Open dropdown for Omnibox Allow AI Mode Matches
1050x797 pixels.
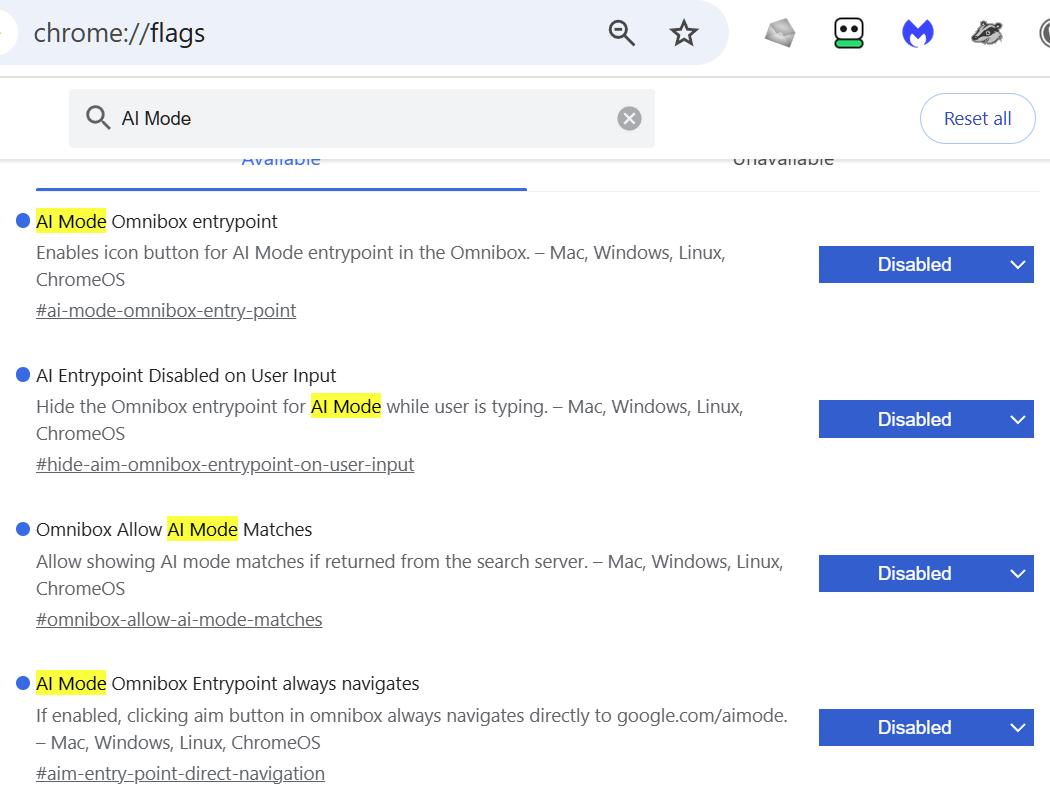[926, 573]
